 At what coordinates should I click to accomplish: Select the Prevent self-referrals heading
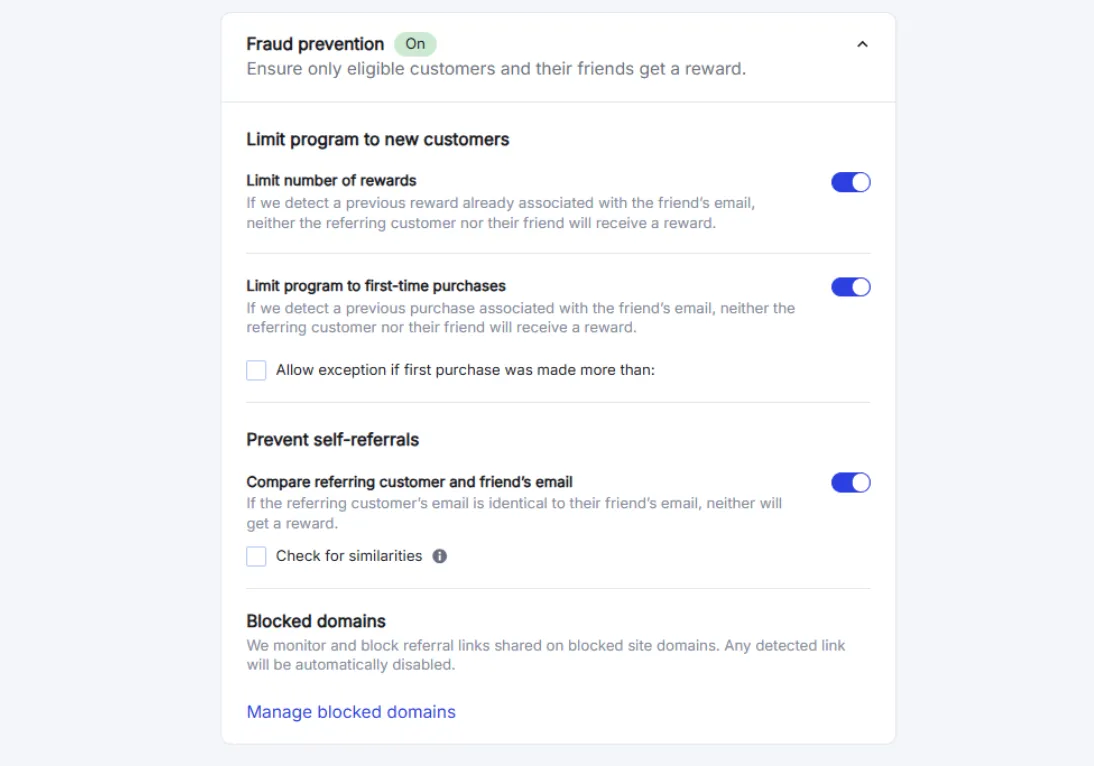(x=333, y=439)
